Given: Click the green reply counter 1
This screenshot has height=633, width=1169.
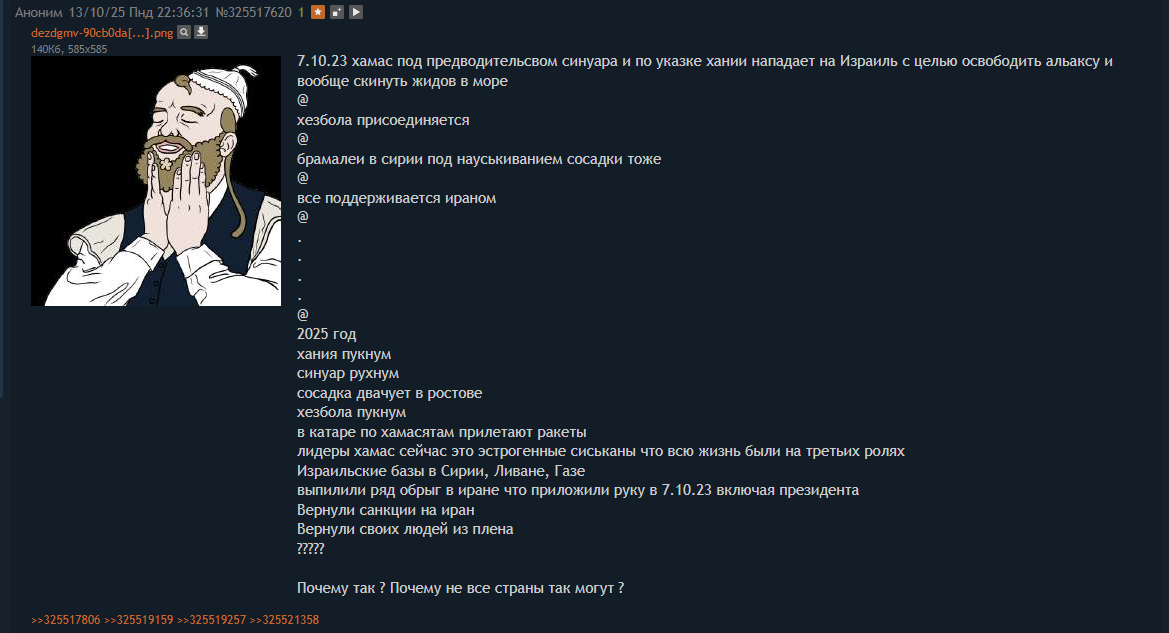Looking at the screenshot, I should coord(301,13).
